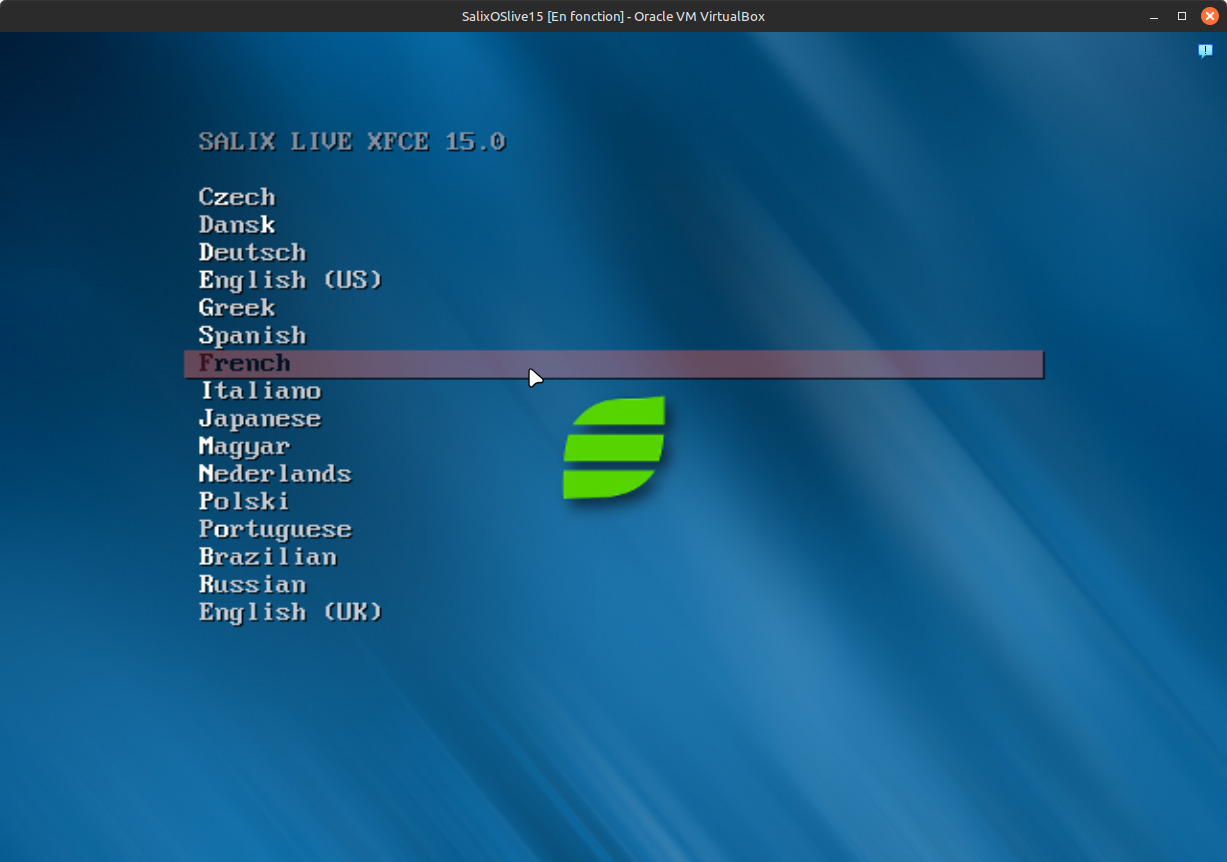Select Italiano language option
Screen dimensions: 1227x862
pyautogui.click(x=260, y=391)
